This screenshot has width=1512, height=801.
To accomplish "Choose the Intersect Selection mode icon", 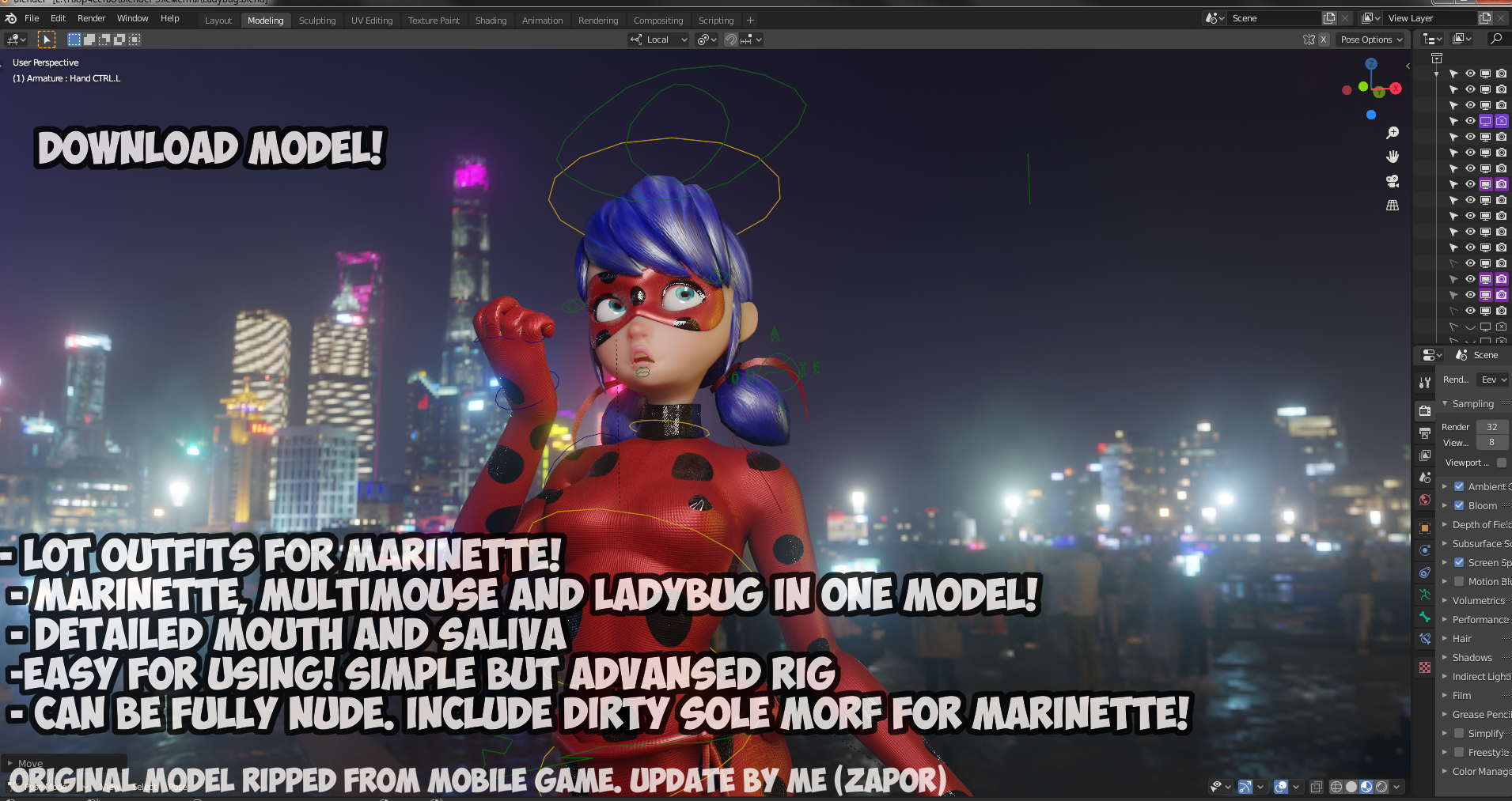I will (135, 40).
